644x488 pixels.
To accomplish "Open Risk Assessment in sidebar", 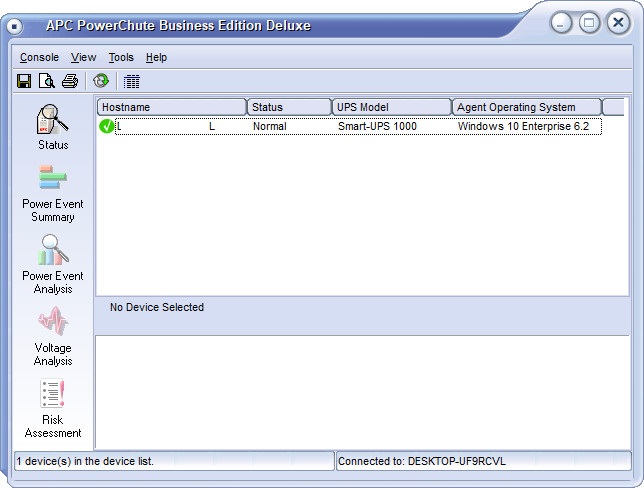I will click(x=53, y=409).
